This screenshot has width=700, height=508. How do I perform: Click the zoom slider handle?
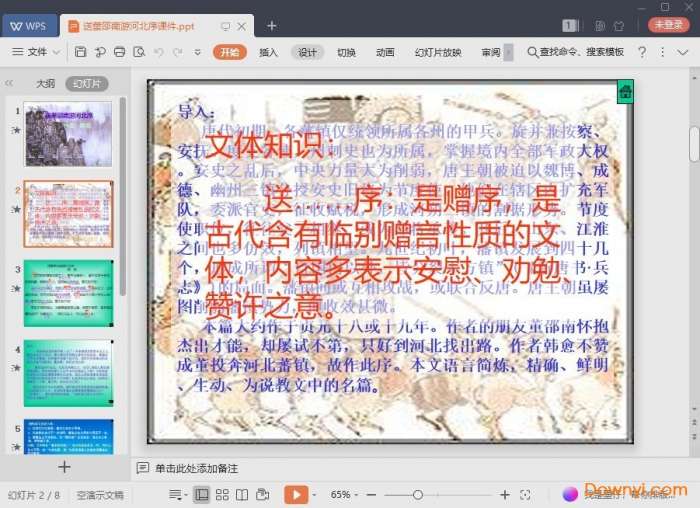coord(417,494)
